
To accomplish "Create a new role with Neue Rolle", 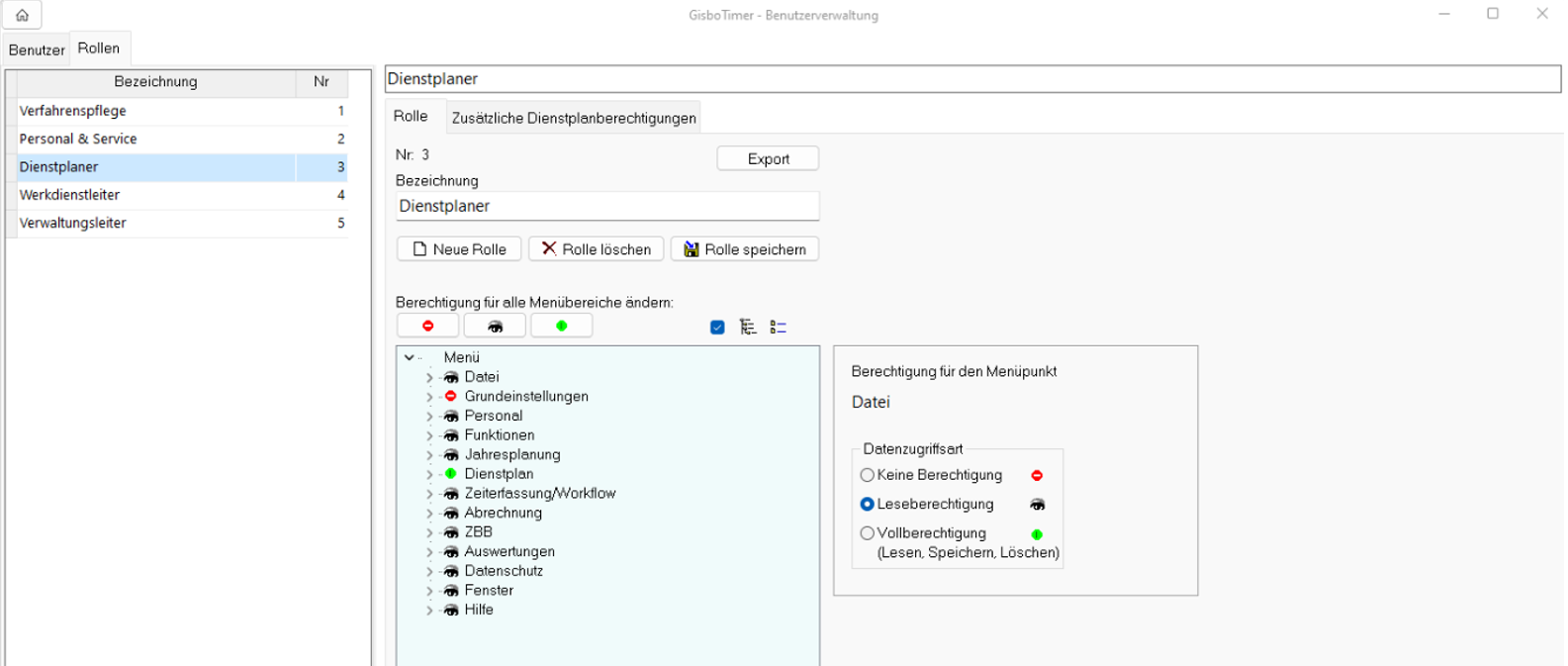I will point(459,249).
